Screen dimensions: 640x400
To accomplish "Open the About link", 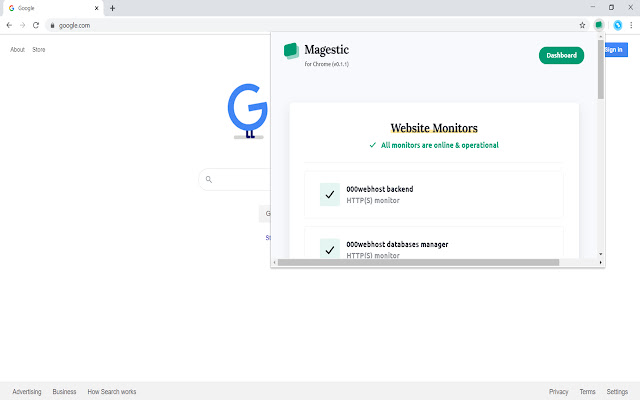I will point(18,49).
